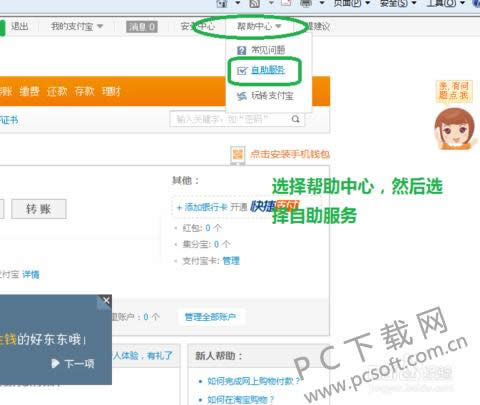Click the 消息 0 message badge
The width and height of the screenshot is (480, 405).
[x=142, y=27]
